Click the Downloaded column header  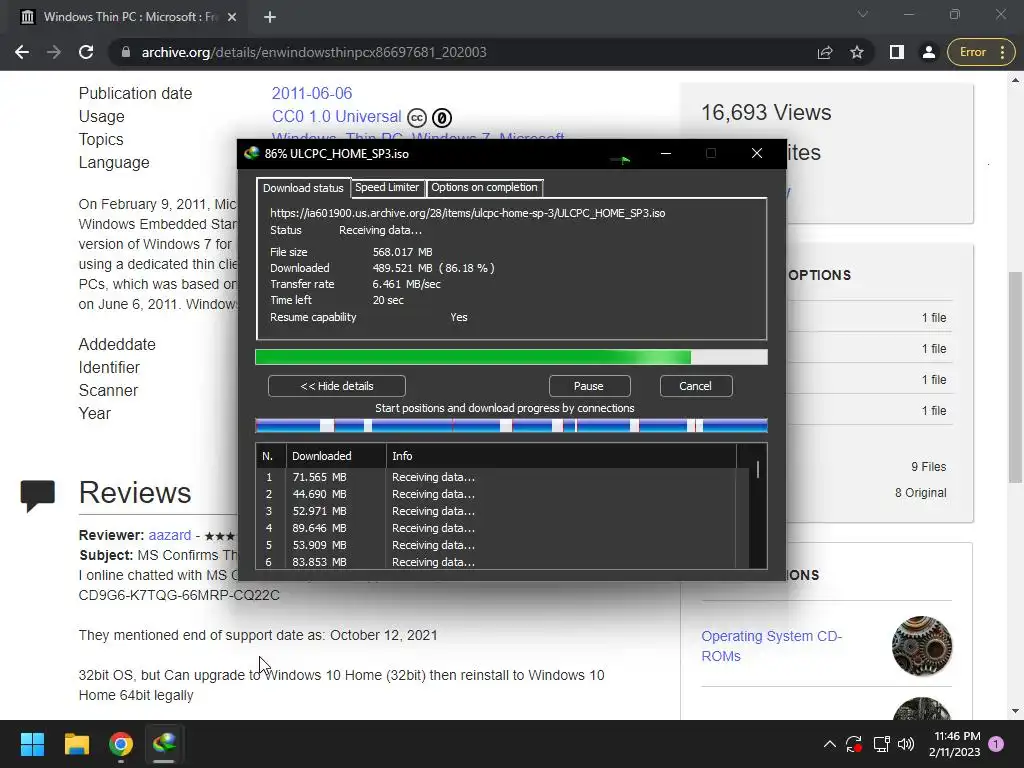coord(336,456)
